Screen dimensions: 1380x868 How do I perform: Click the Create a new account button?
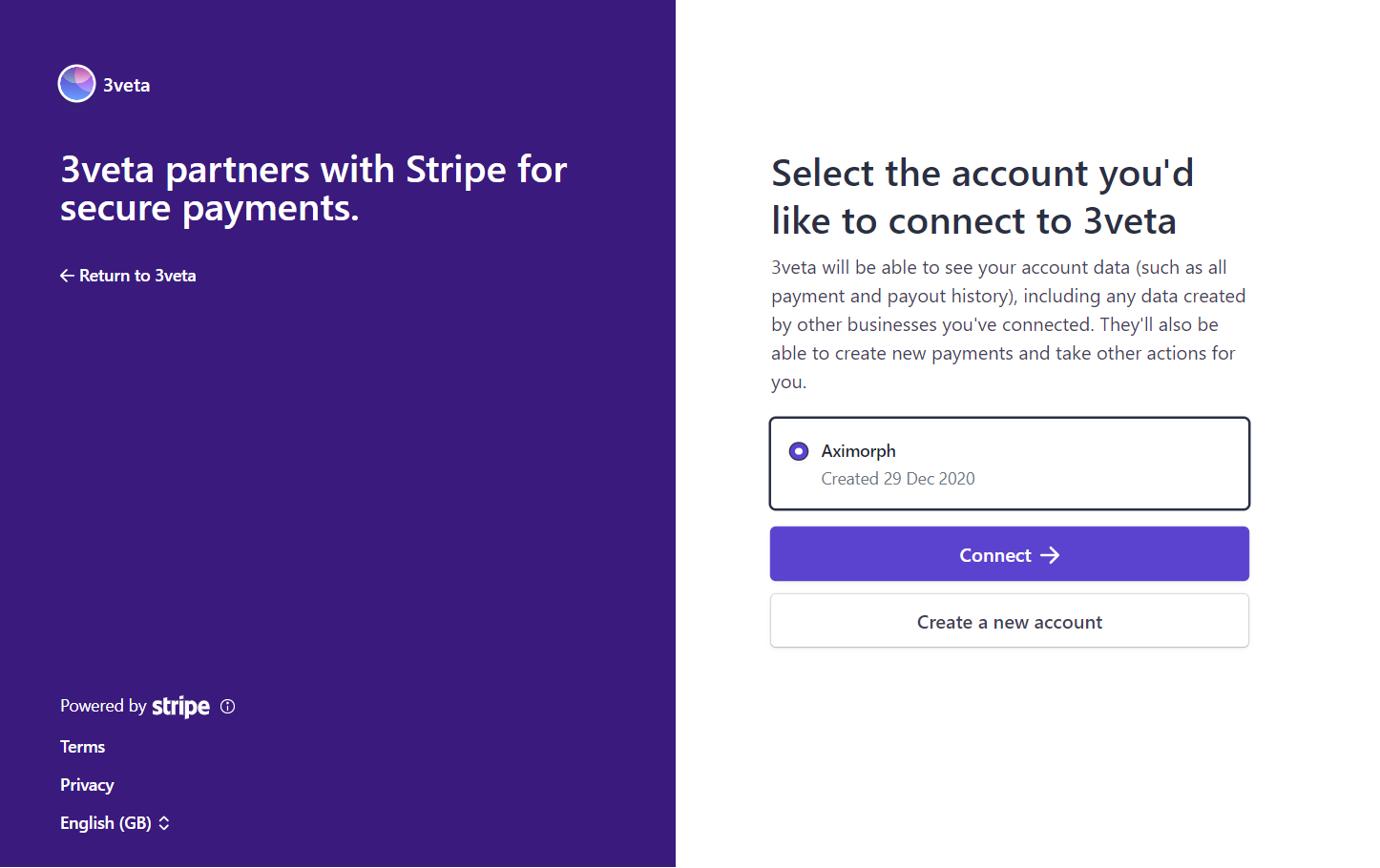1009,621
